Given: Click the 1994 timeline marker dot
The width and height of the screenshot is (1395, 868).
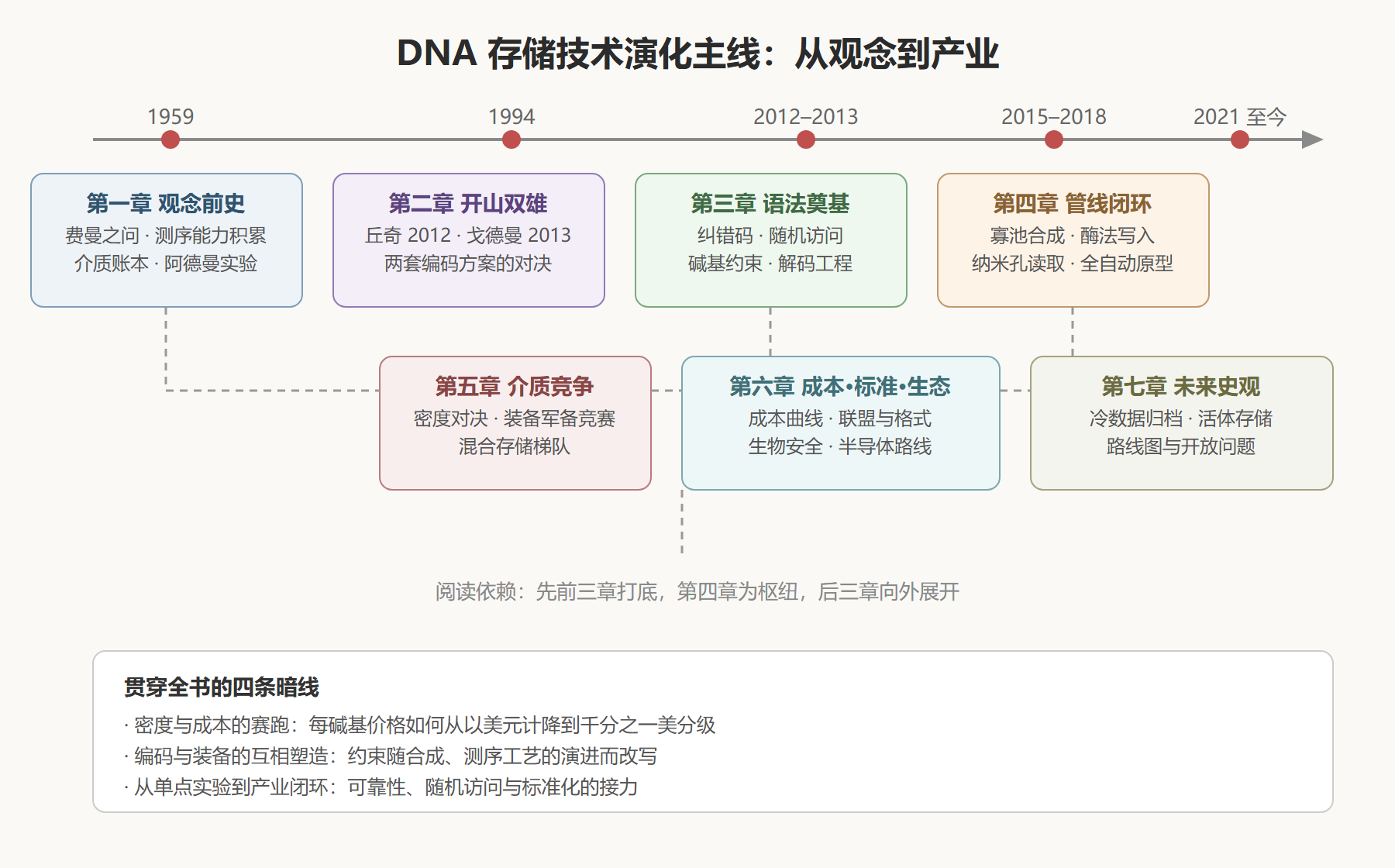Looking at the screenshot, I should (511, 139).
